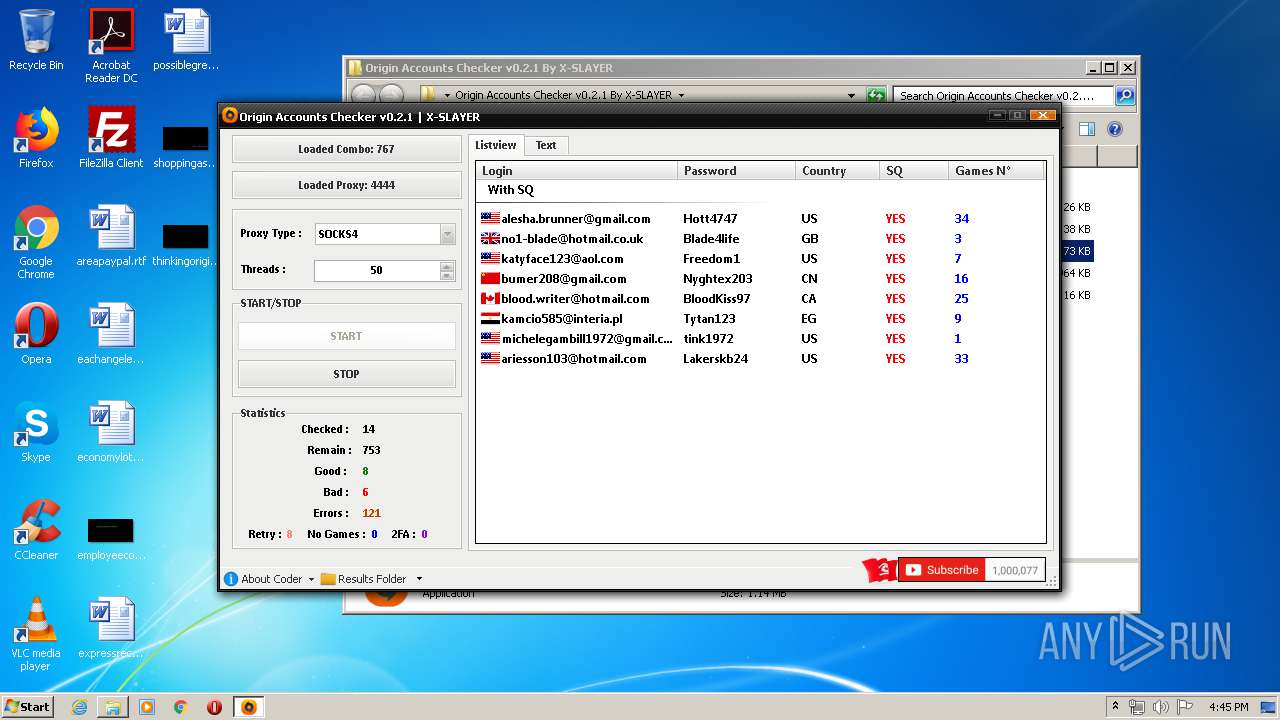This screenshot has width=1280, height=720.
Task: Click the YouTube Subscribe icon button
Action: pyautogui.click(x=941, y=570)
